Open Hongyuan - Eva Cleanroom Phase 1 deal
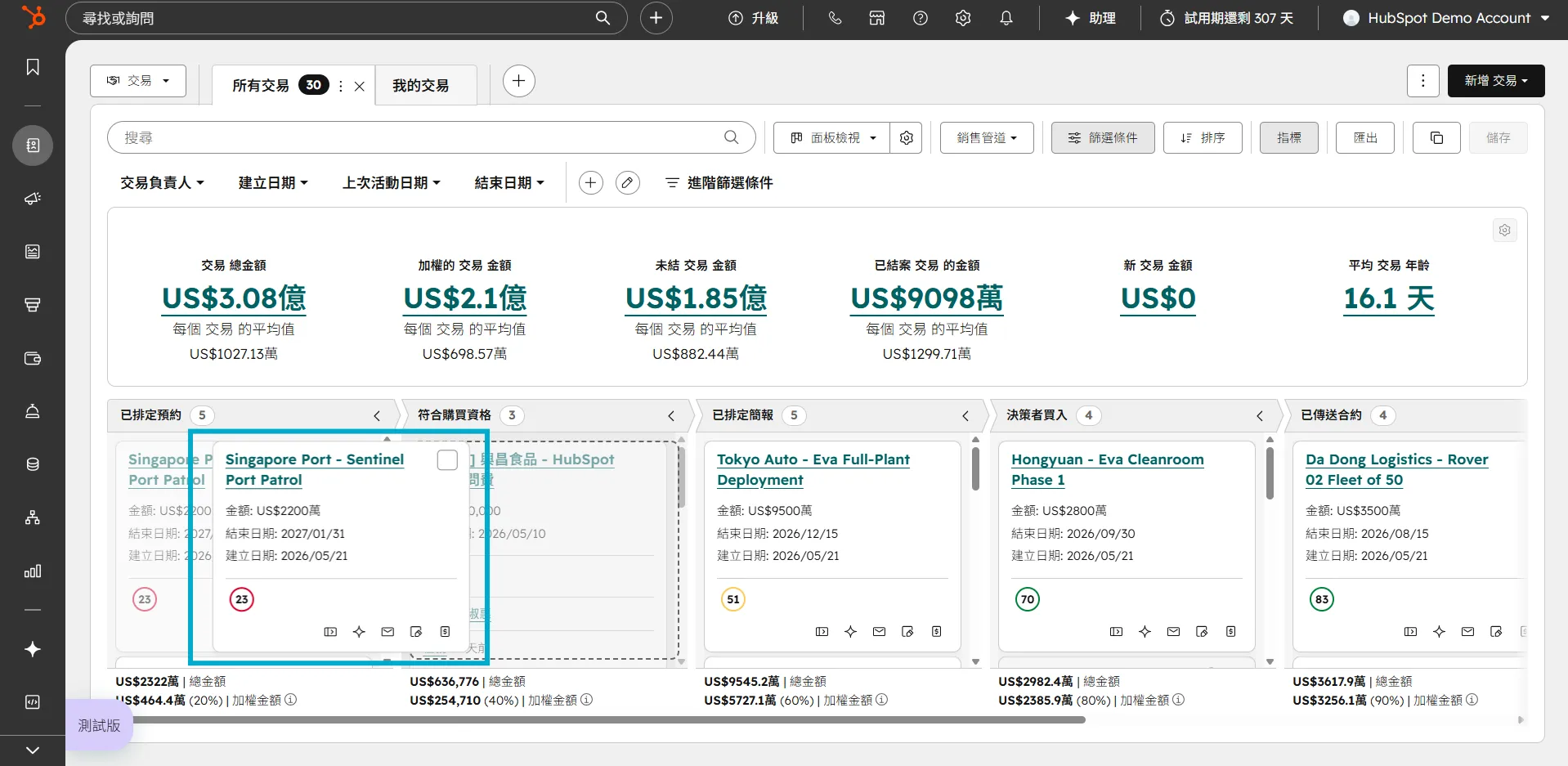Viewport: 1568px width, 766px height. point(1108,470)
